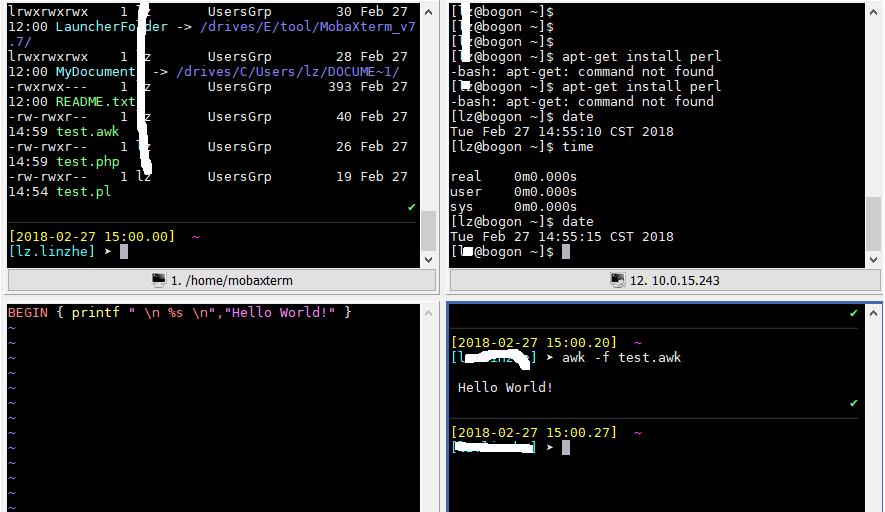The width and height of the screenshot is (885, 512).
Task: Click the BEGIN keyword in vim editor
Action: click(x=28, y=312)
